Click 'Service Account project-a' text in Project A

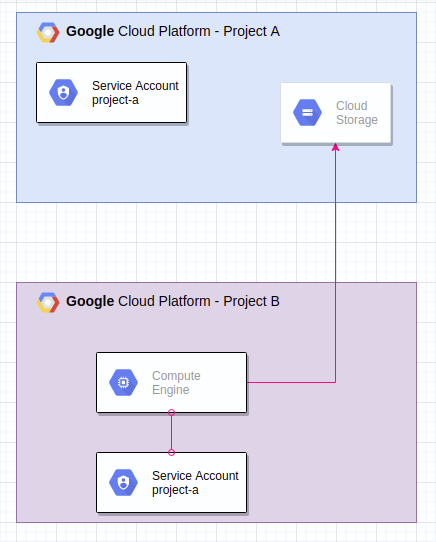click(135, 93)
